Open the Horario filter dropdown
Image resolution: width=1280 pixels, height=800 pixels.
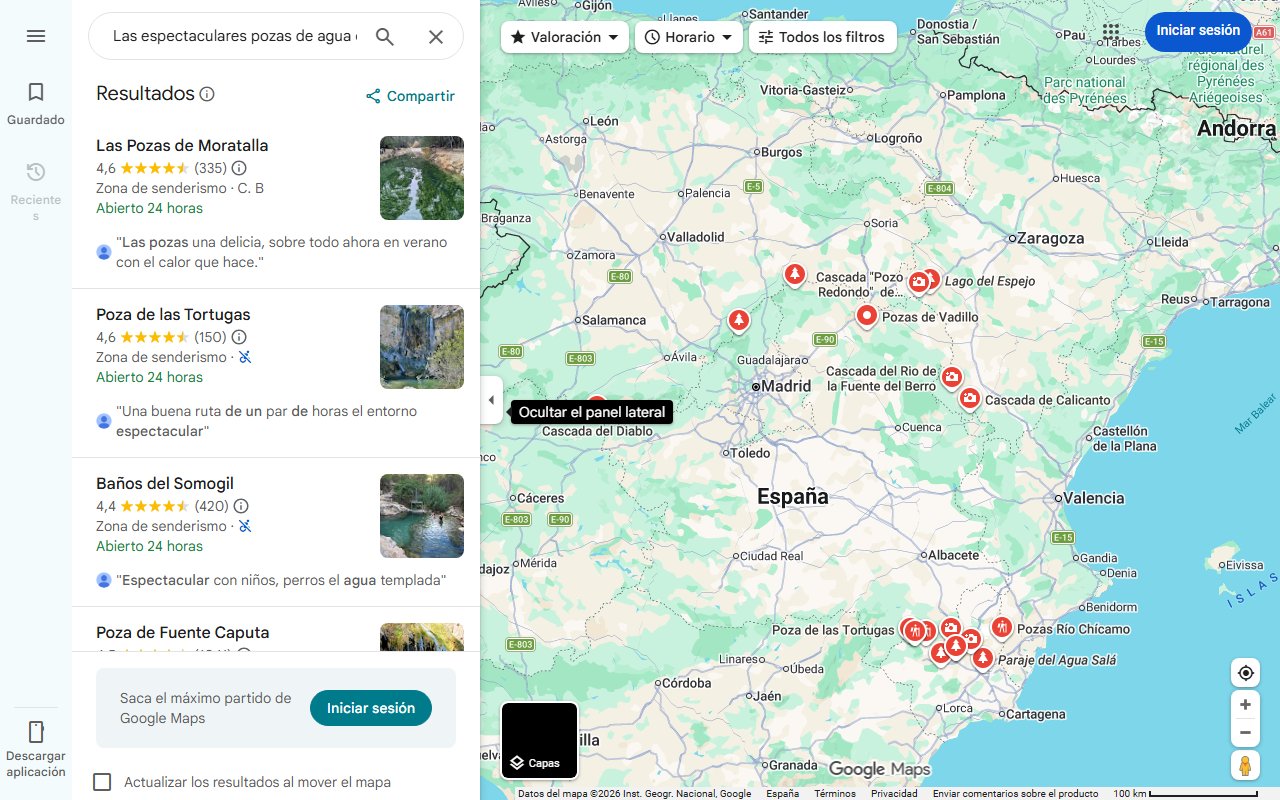pyautogui.click(x=688, y=36)
